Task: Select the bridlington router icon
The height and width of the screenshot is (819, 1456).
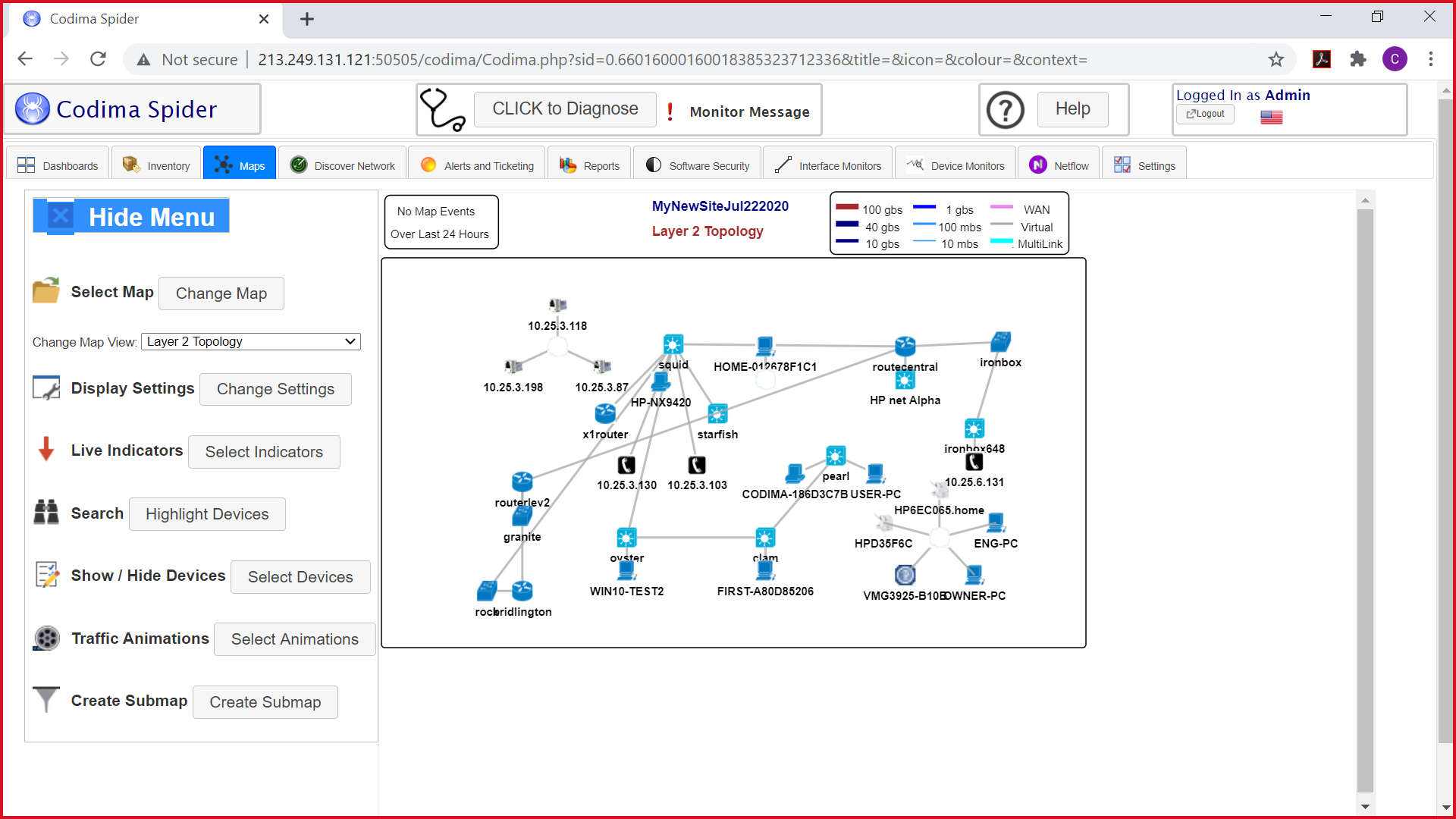Action: (522, 591)
